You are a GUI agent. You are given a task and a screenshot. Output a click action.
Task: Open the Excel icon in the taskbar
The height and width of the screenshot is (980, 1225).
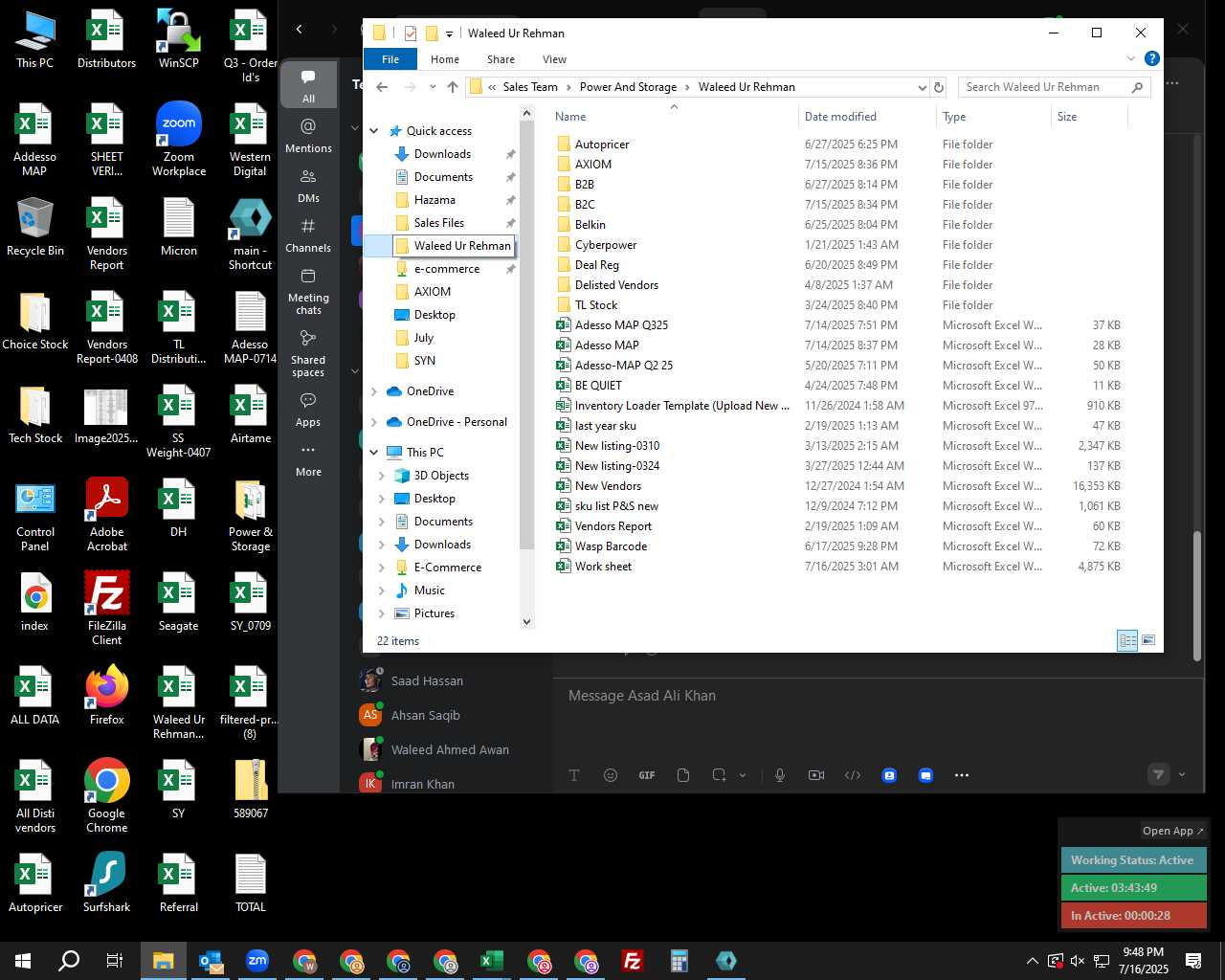click(492, 961)
